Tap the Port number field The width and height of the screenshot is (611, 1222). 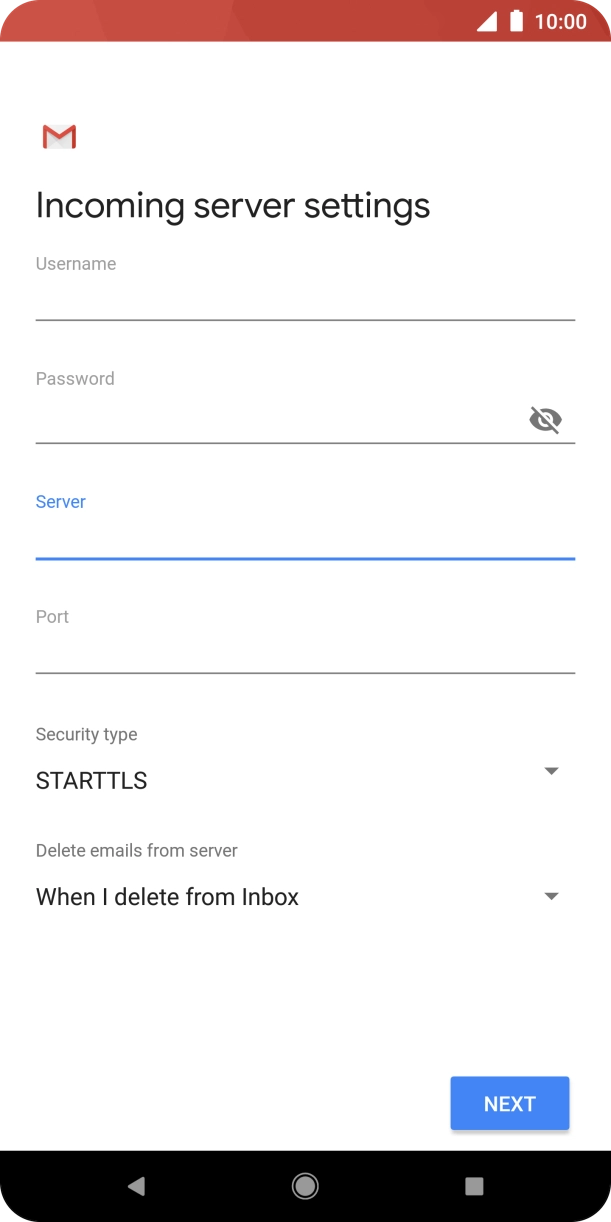[305, 653]
